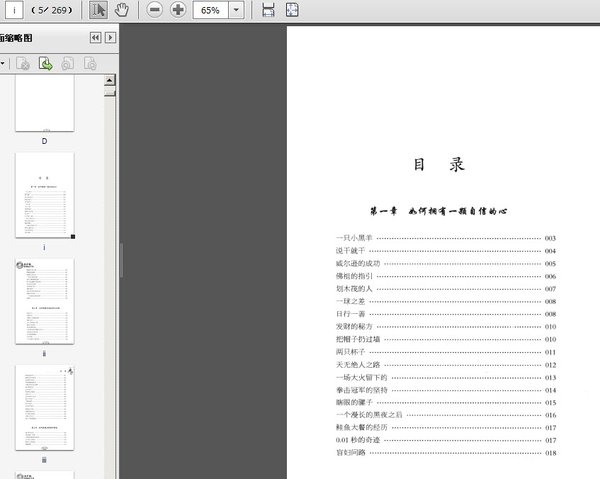The width and height of the screenshot is (600, 479).
Task: Click the page number input box
Action: pos(14,10)
